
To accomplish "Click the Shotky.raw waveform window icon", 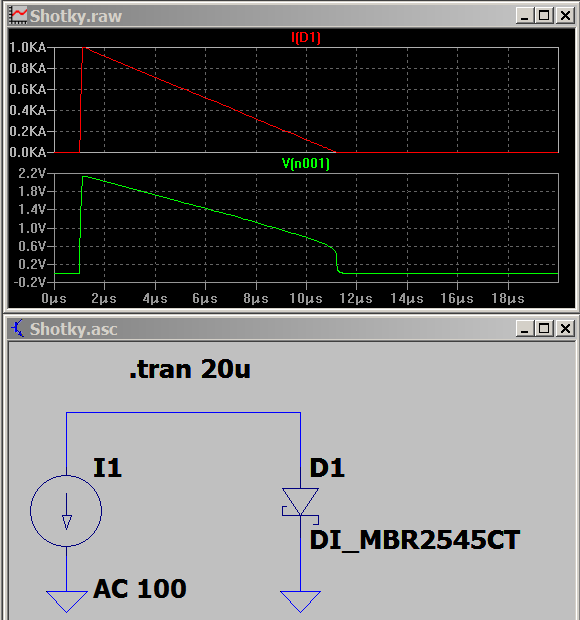I will click(18, 16).
